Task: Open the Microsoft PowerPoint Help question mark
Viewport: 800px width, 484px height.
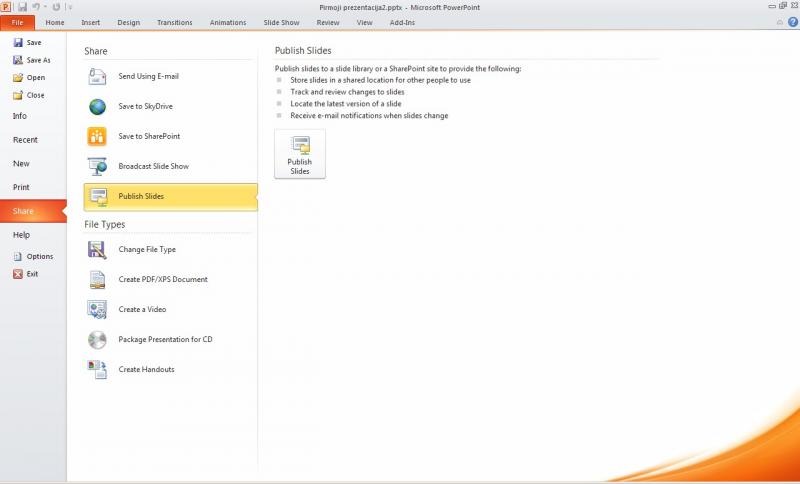Action: 792,22
